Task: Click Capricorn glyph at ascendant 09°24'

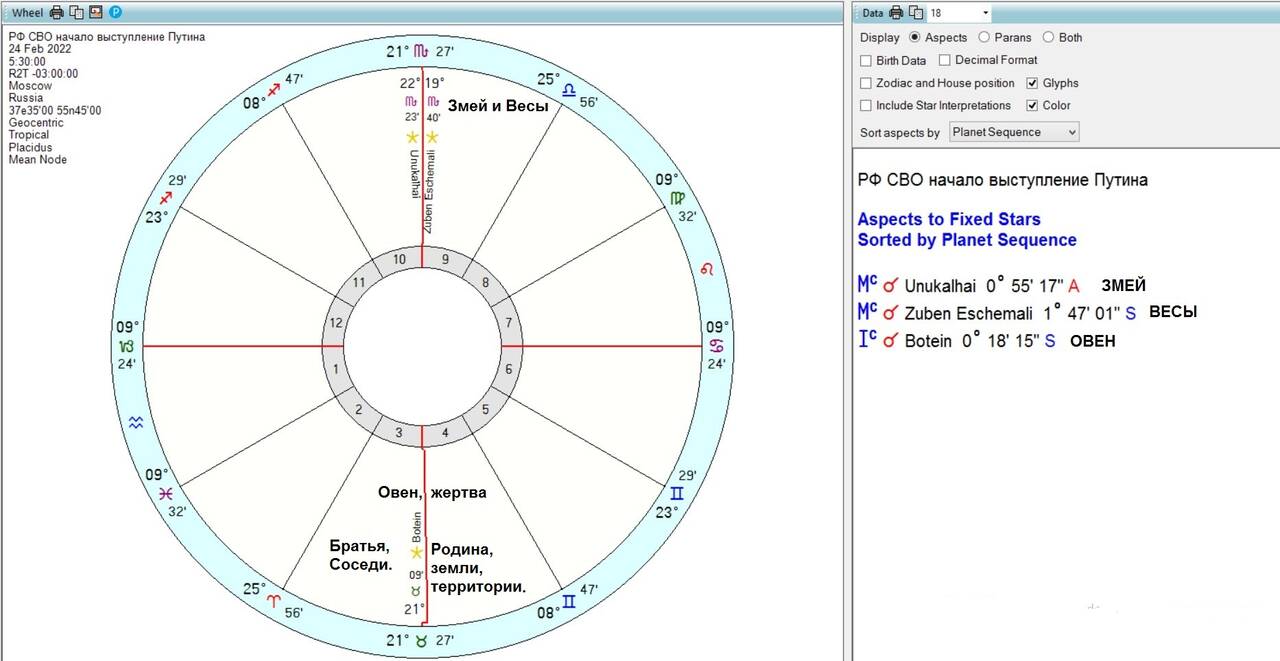Action: point(126,346)
